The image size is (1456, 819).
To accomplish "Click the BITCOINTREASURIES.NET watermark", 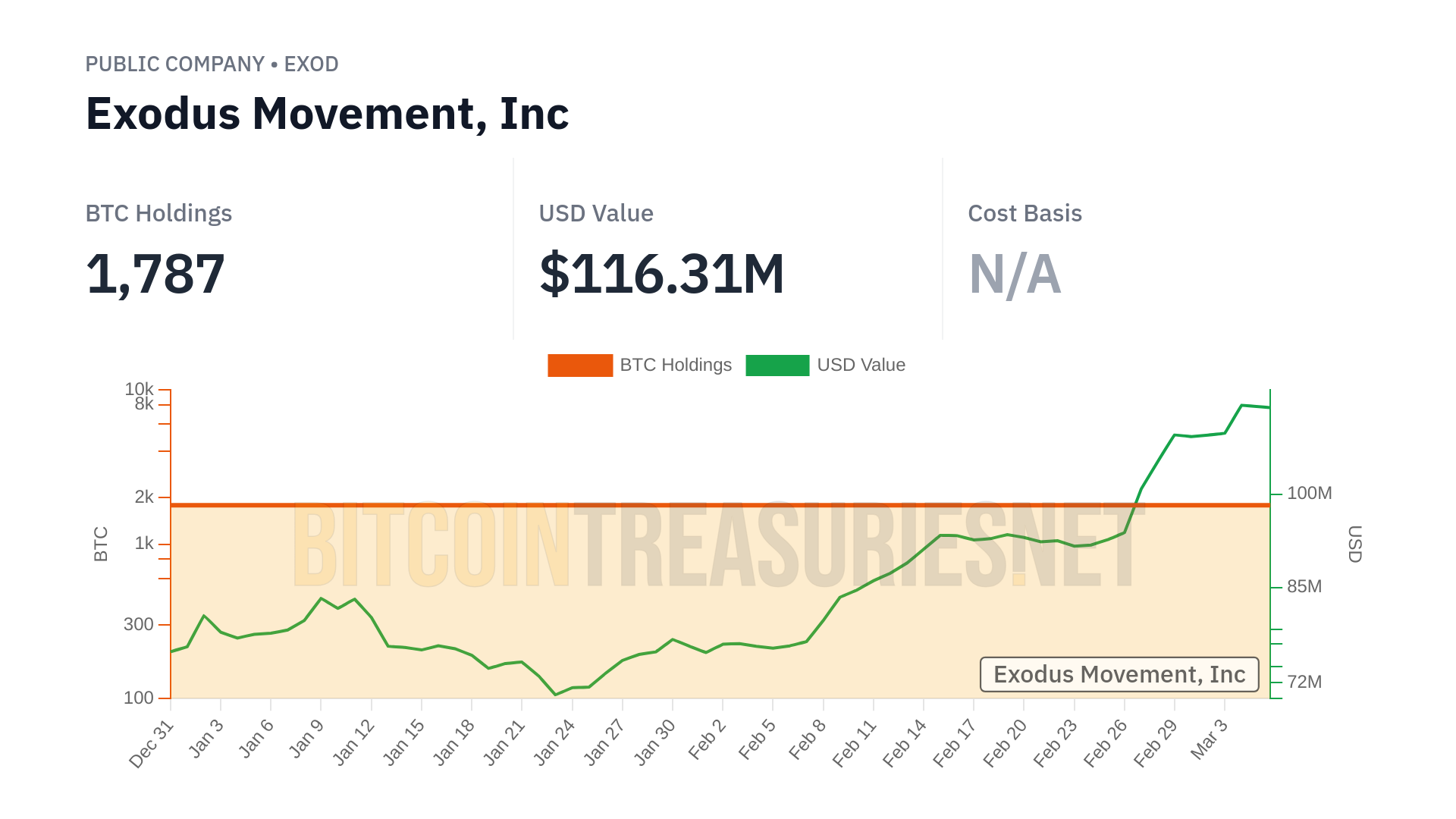I will coord(717,546).
